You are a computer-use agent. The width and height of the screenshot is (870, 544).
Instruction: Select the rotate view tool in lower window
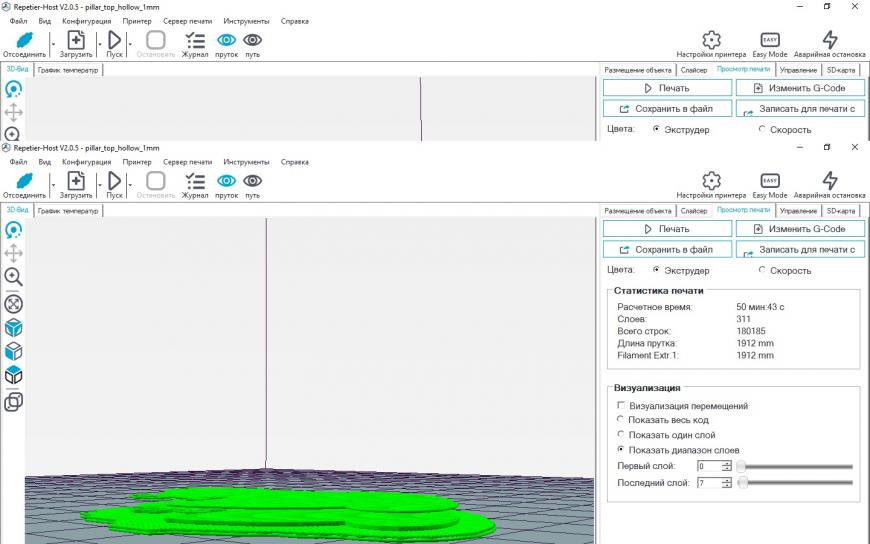click(13, 230)
